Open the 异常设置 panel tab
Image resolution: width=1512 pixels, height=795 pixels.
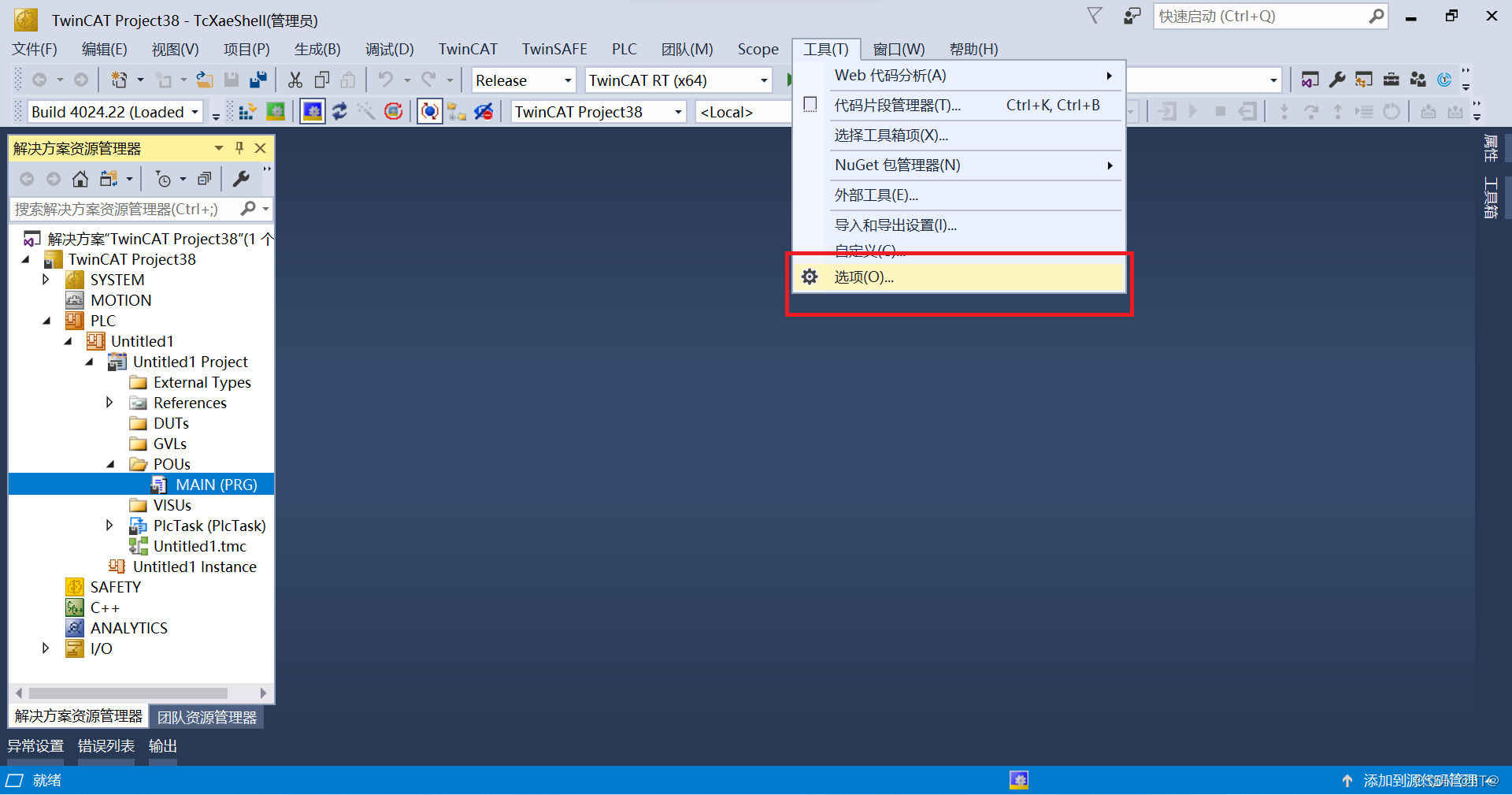point(35,746)
